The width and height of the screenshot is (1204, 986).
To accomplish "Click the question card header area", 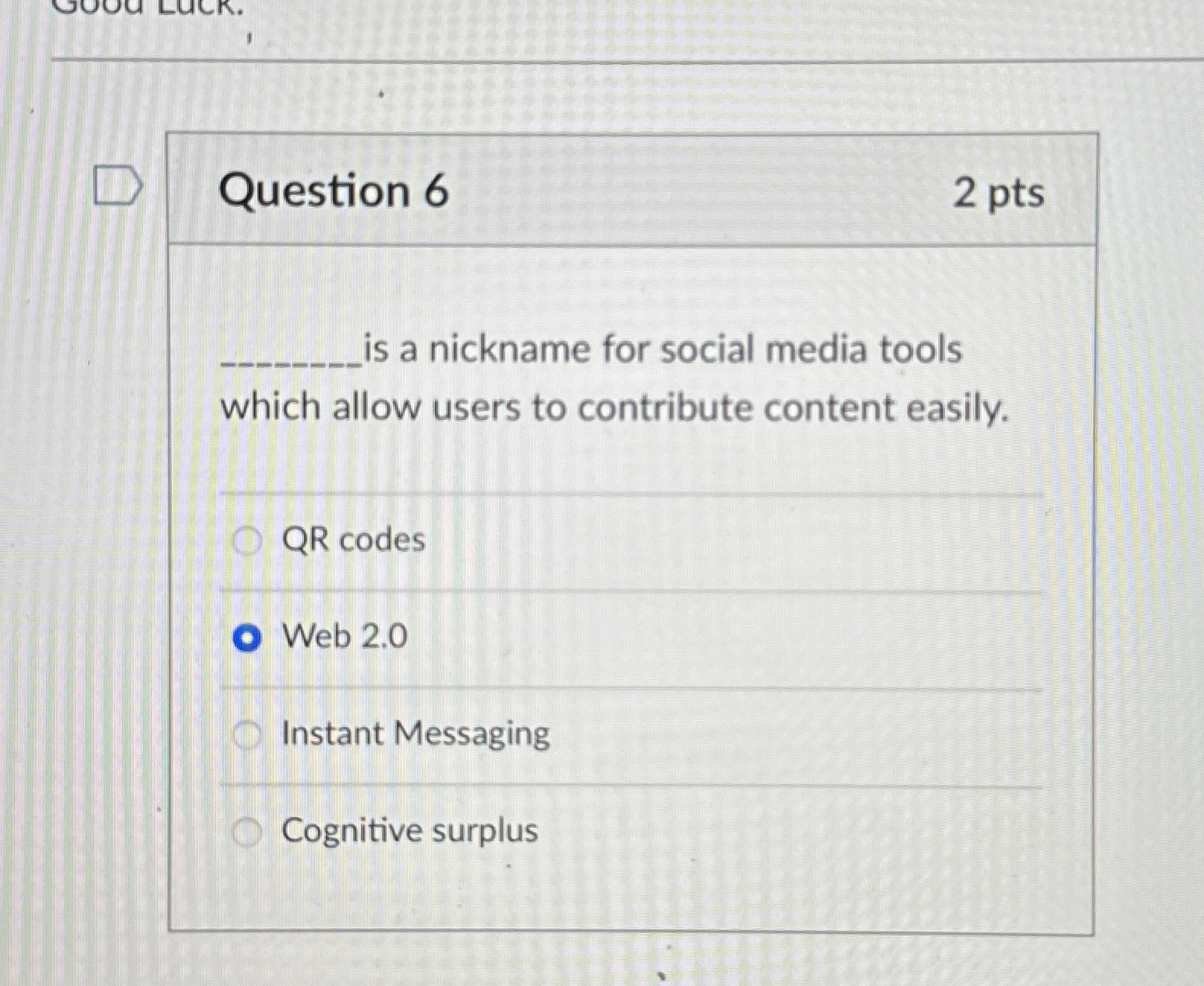I will [x=633, y=193].
